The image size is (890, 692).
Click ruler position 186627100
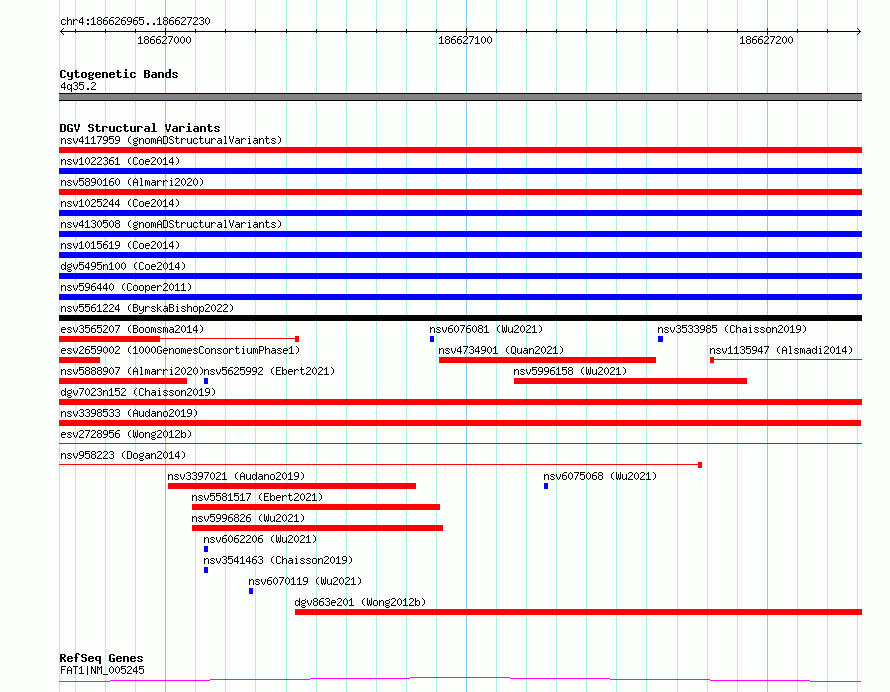point(465,40)
